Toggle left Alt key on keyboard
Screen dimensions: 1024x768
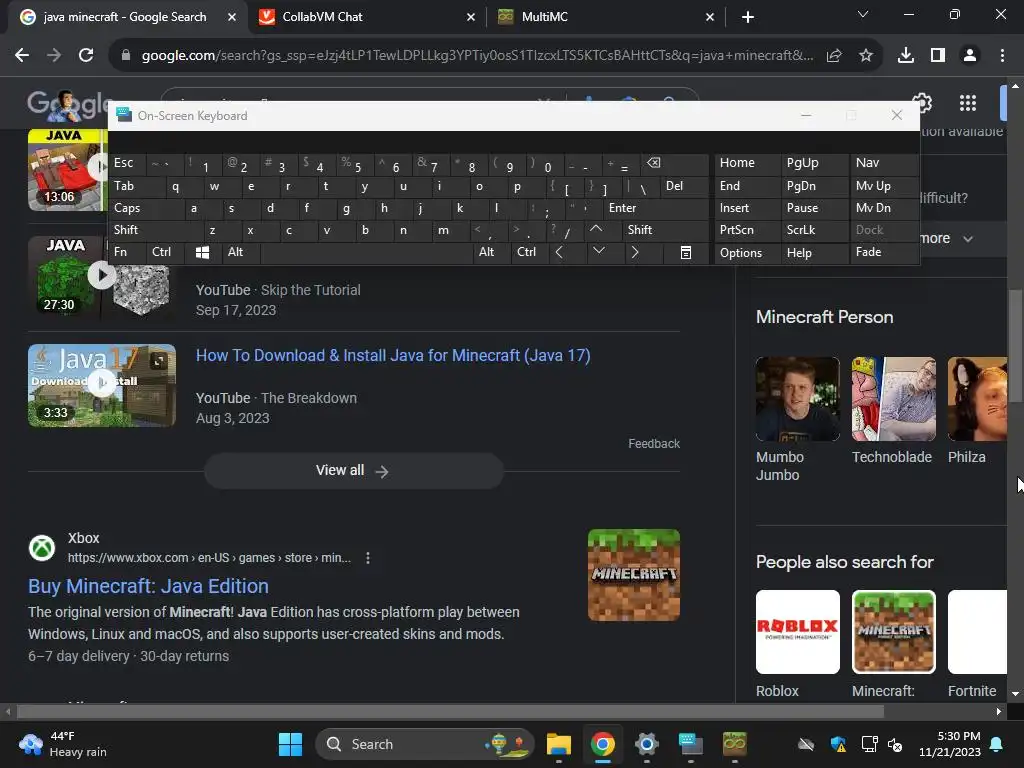(240, 252)
